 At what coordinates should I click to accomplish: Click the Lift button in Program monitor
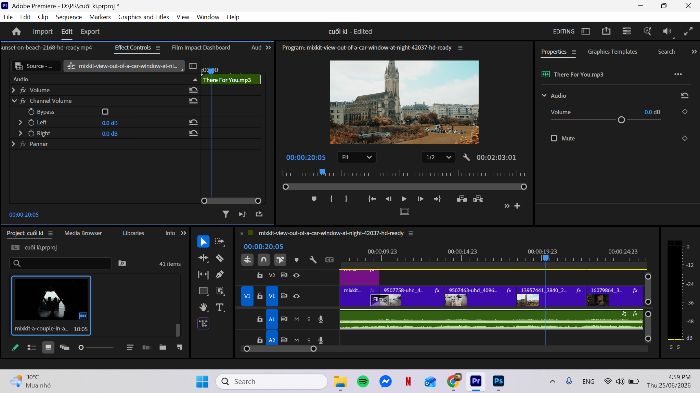462,199
